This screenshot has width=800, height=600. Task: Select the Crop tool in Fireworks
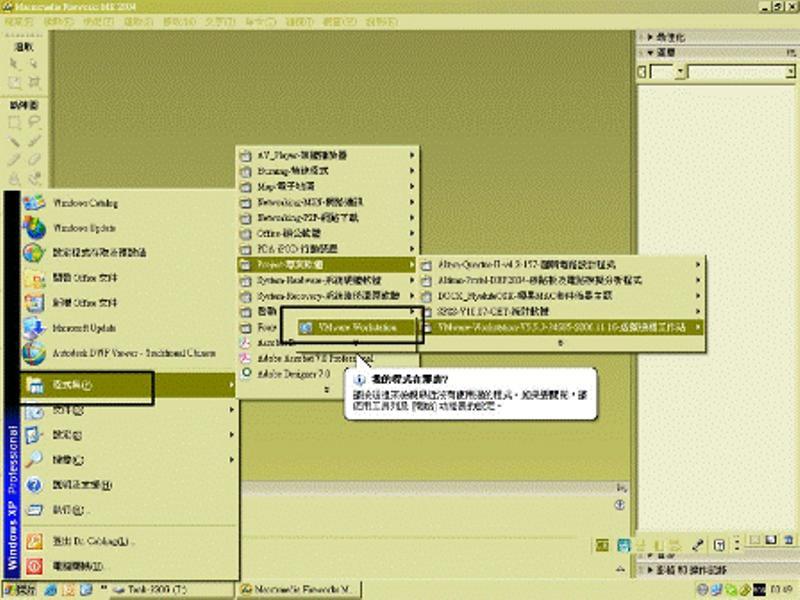click(x=34, y=82)
